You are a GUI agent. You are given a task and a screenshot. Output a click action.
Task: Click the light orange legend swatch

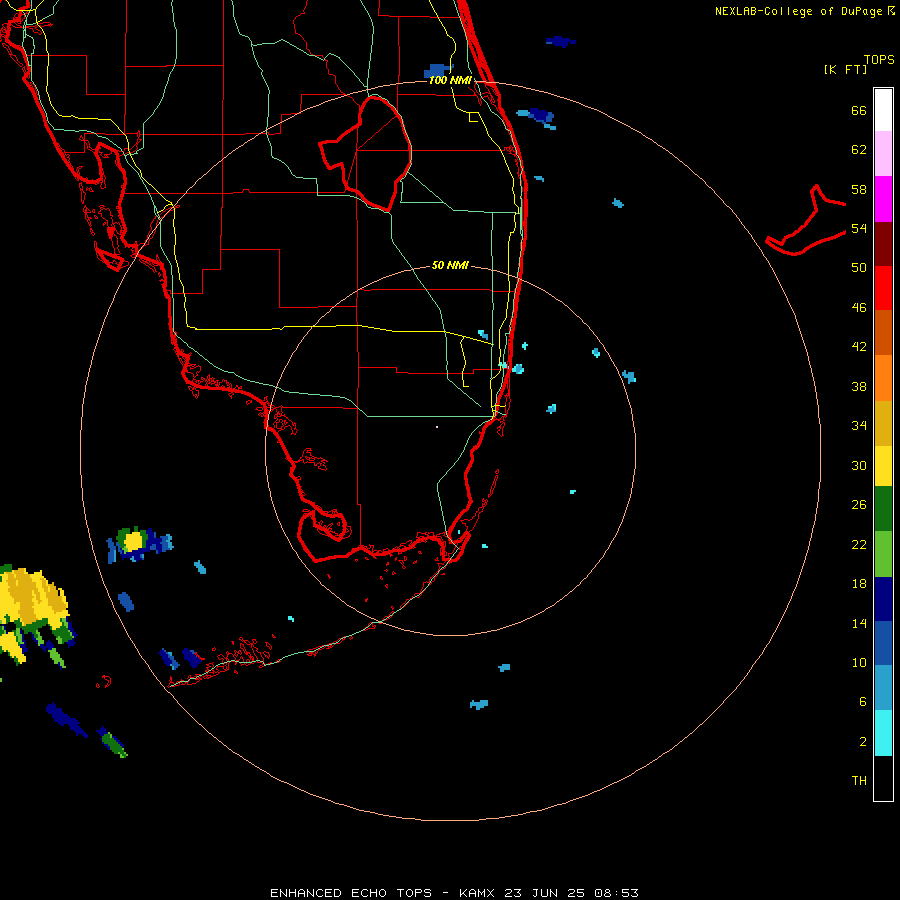coord(883,378)
